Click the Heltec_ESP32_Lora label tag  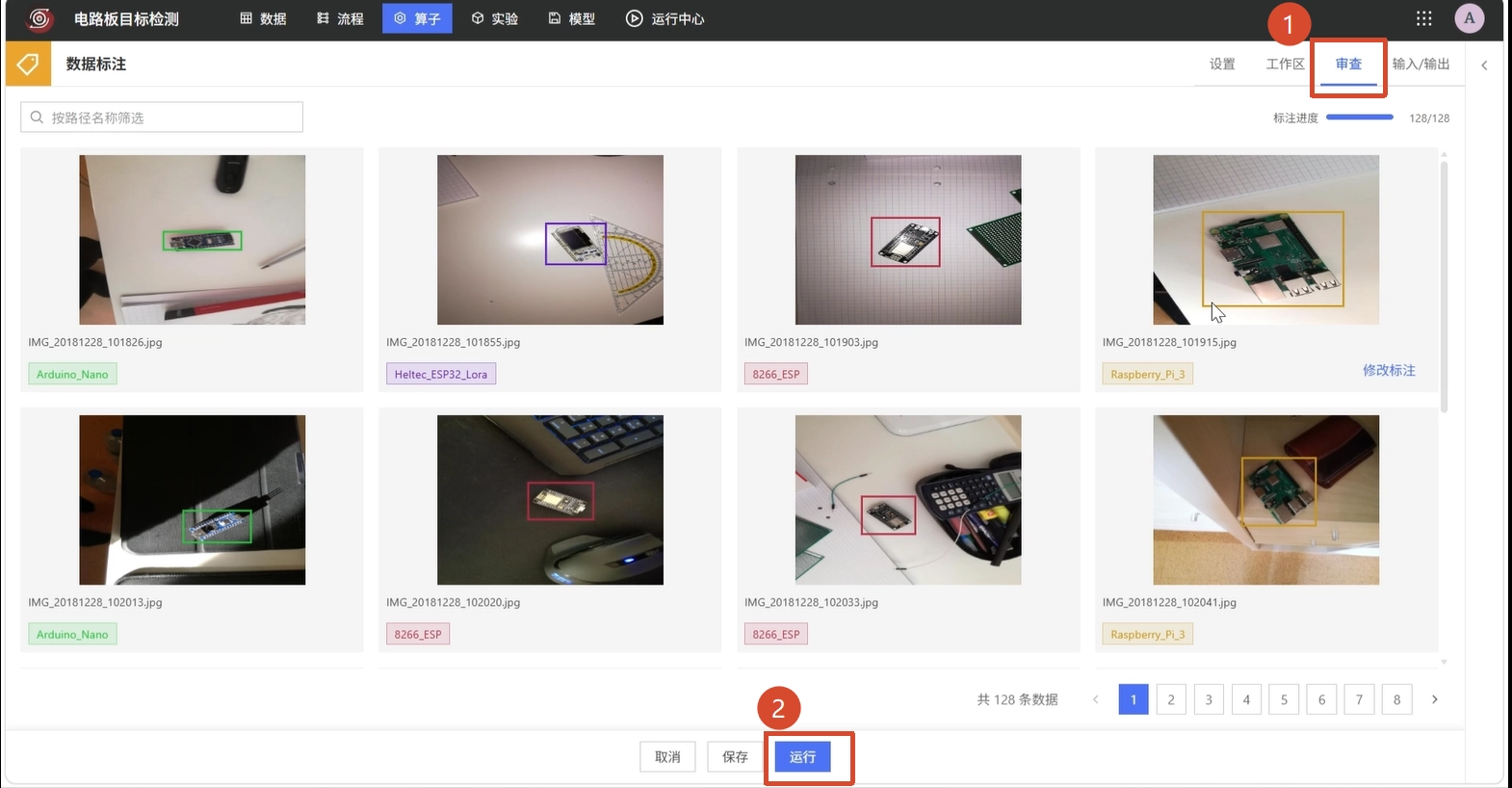pos(441,374)
